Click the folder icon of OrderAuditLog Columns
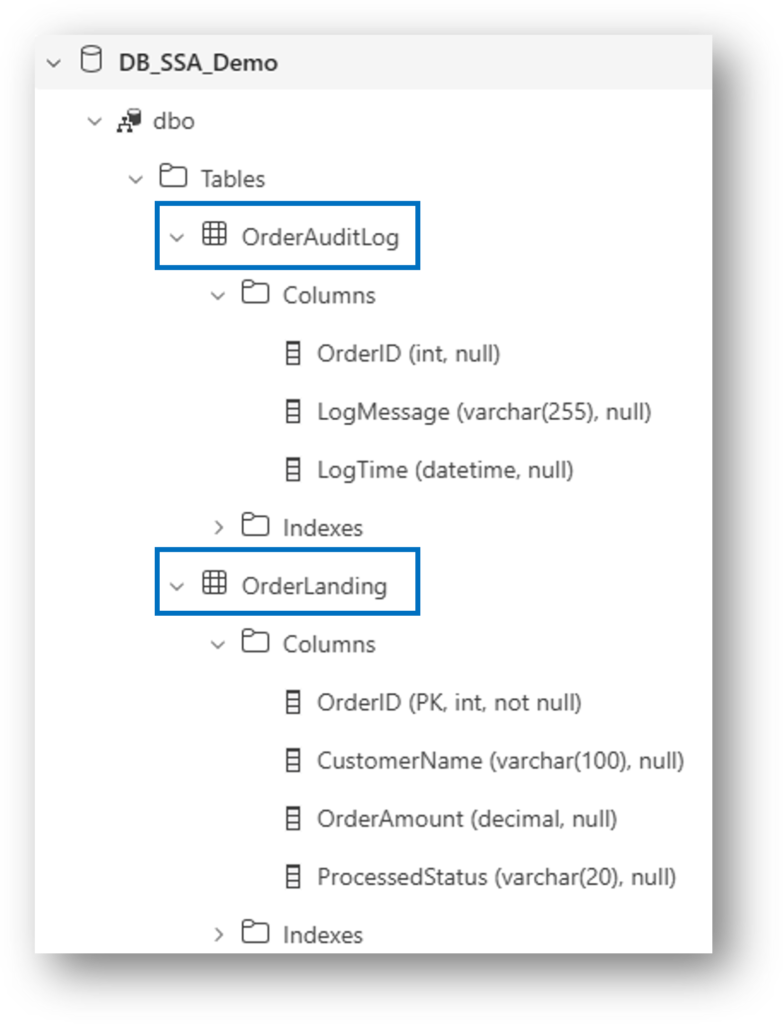This screenshot has height=1024, width=783. 256,294
